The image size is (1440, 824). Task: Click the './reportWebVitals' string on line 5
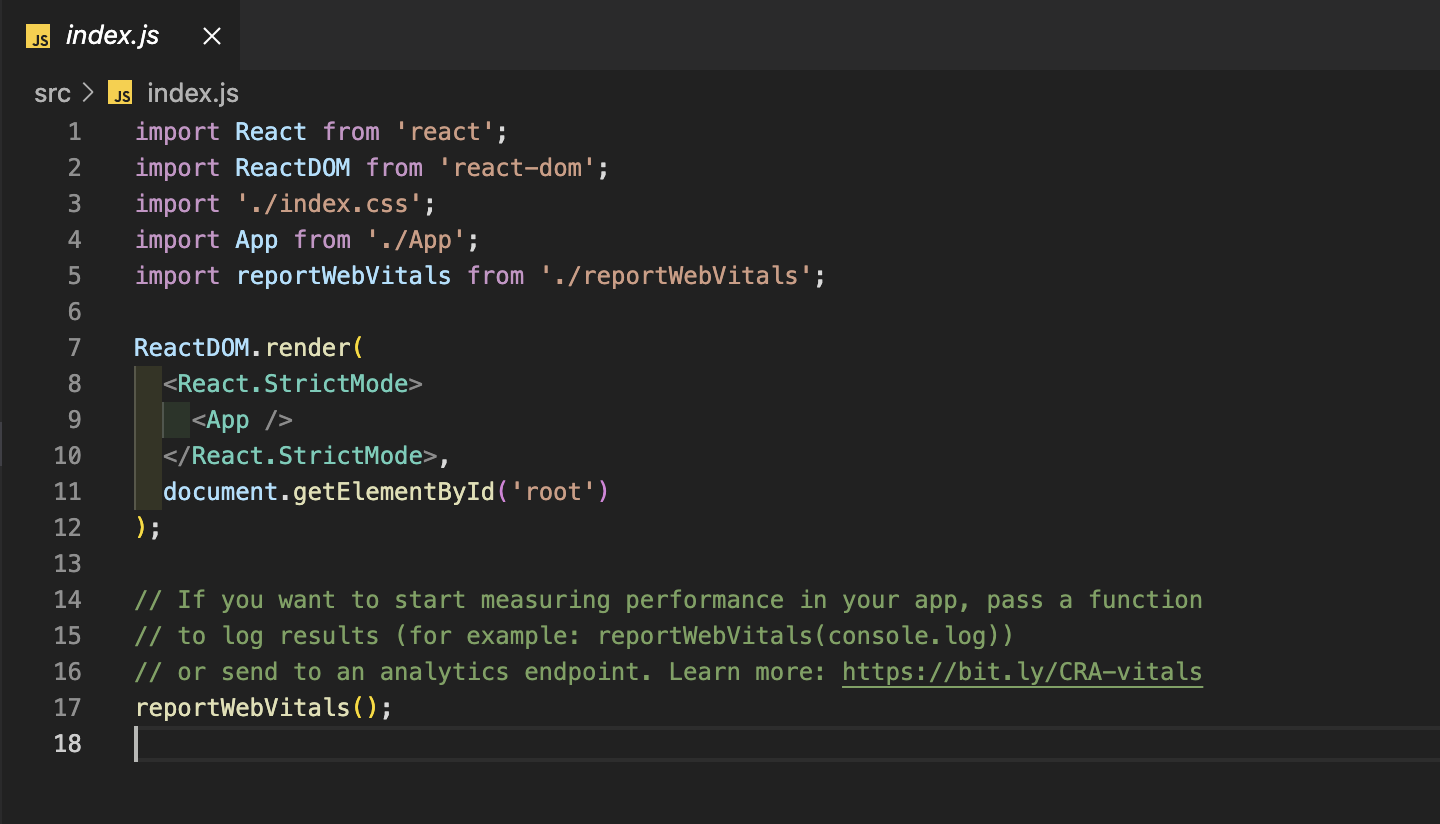(676, 276)
